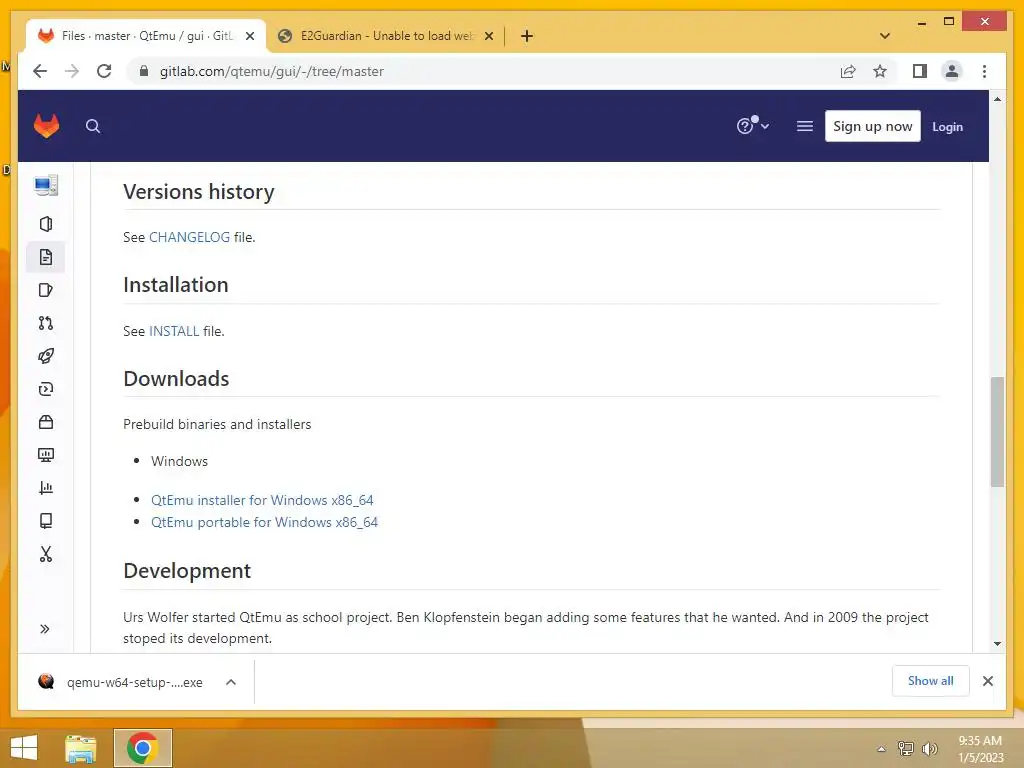Open the tab search dropdown chevron
This screenshot has height=768, width=1024.
tap(885, 36)
